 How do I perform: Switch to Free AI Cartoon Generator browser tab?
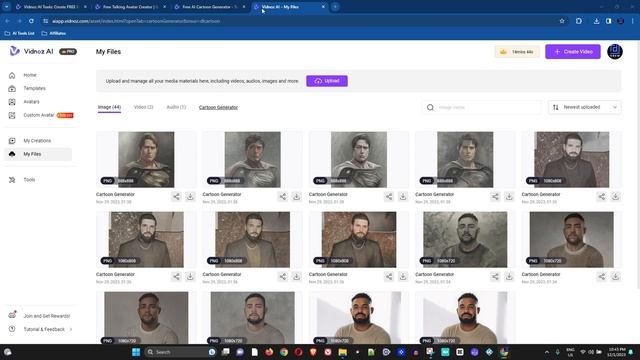(x=209, y=7)
